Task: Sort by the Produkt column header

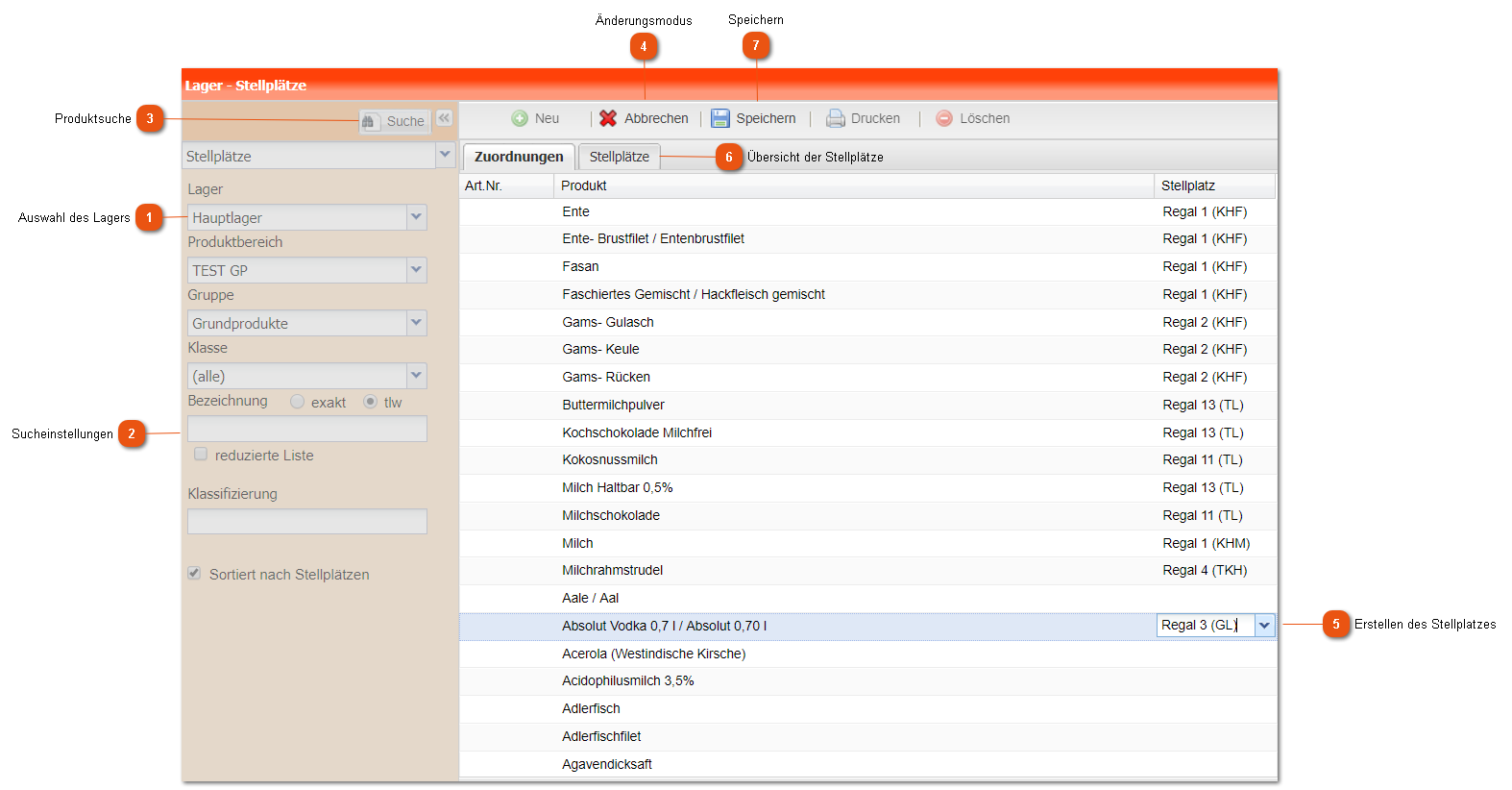Action: pos(854,185)
